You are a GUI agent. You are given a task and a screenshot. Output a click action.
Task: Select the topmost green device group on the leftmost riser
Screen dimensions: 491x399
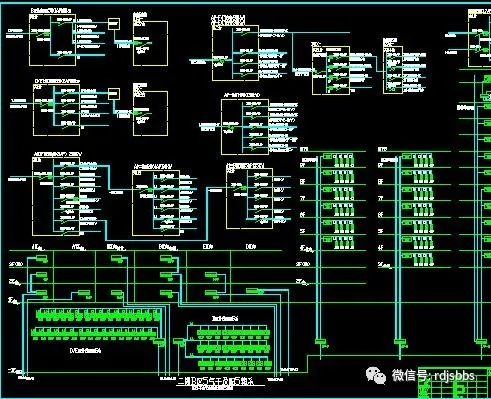point(338,159)
